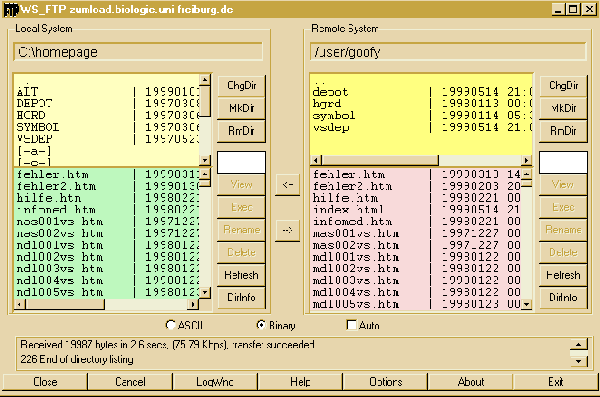Click remote file mask input box
Image resolution: width=600 pixels, height=397 pixels.
(563, 162)
